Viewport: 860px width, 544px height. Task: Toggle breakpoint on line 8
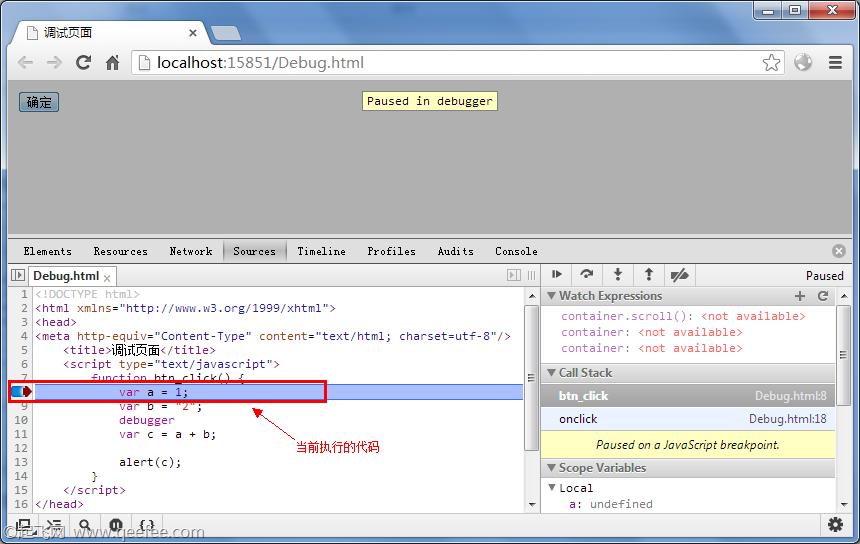coord(22,392)
